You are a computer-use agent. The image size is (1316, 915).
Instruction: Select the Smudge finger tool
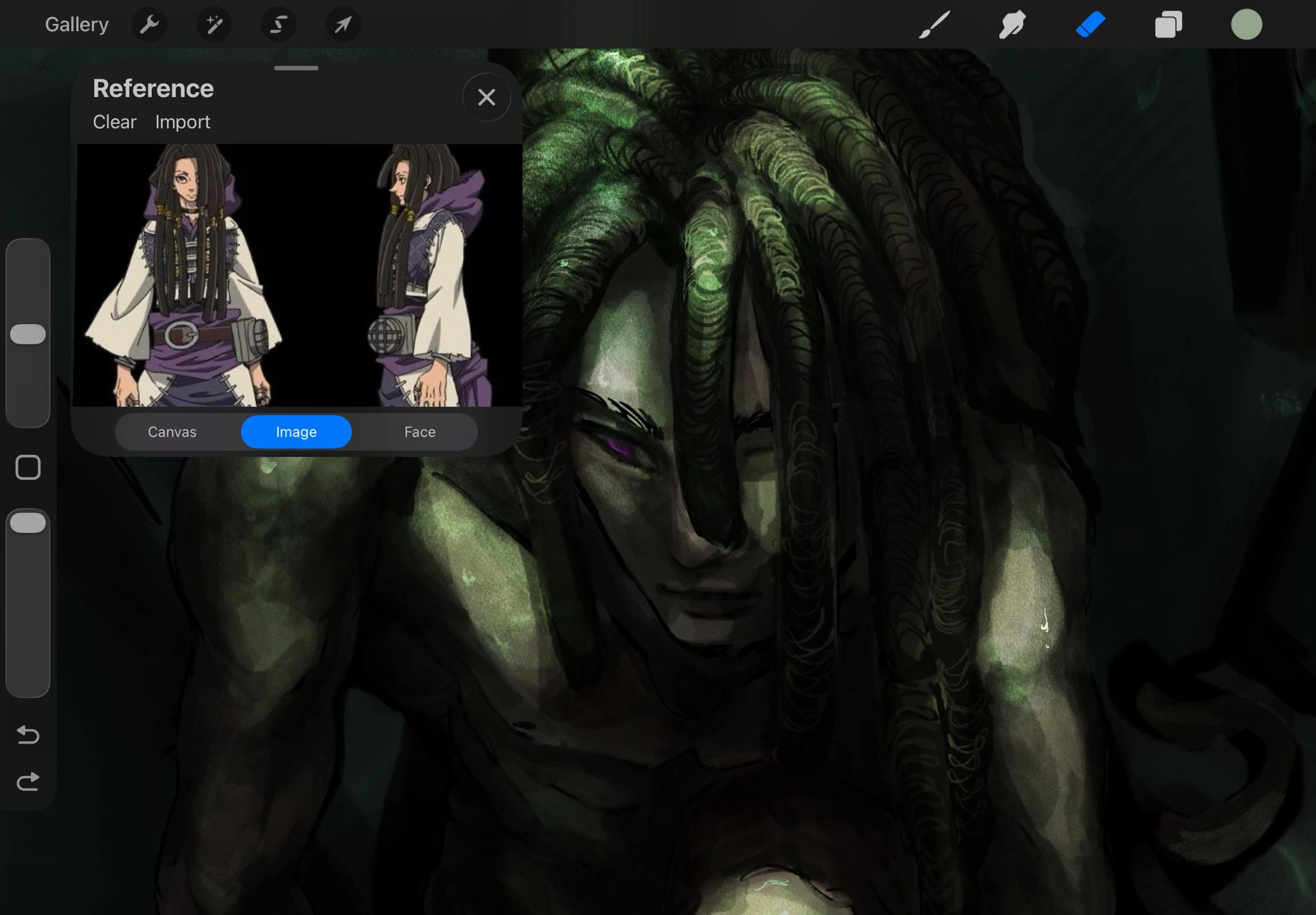click(x=1012, y=25)
